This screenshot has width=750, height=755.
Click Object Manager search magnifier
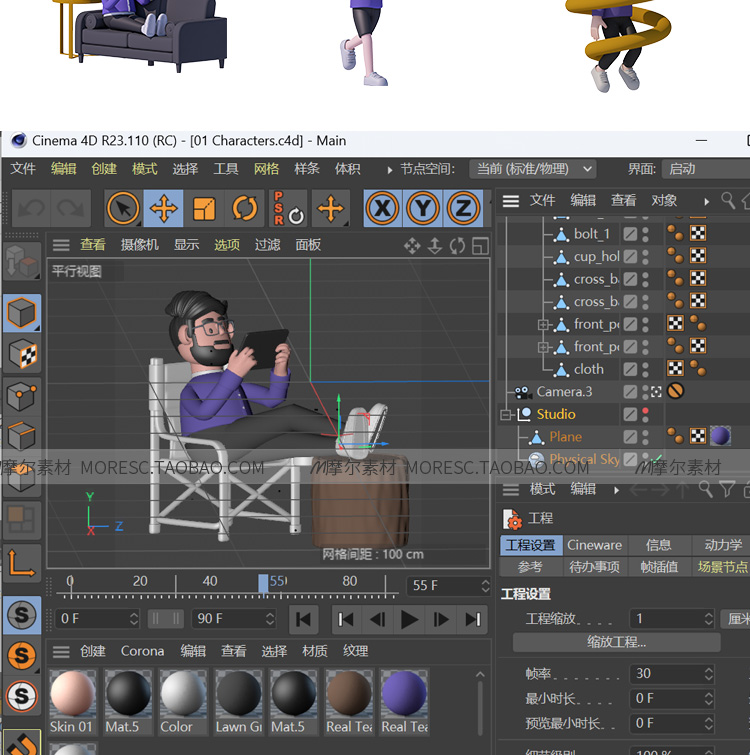pos(728,200)
